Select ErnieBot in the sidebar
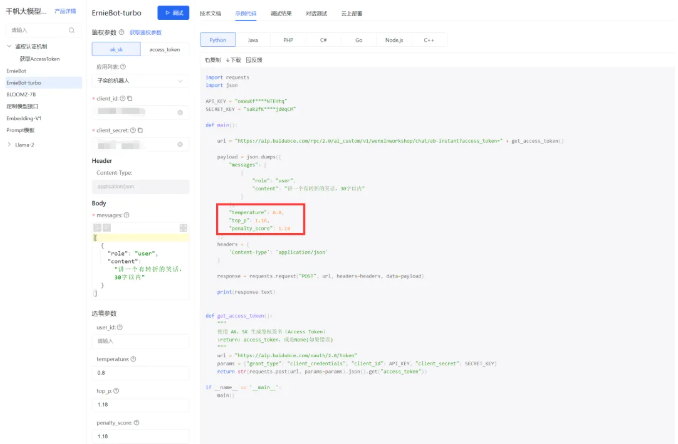Image resolution: width=678 pixels, height=444 pixels. click(16, 71)
